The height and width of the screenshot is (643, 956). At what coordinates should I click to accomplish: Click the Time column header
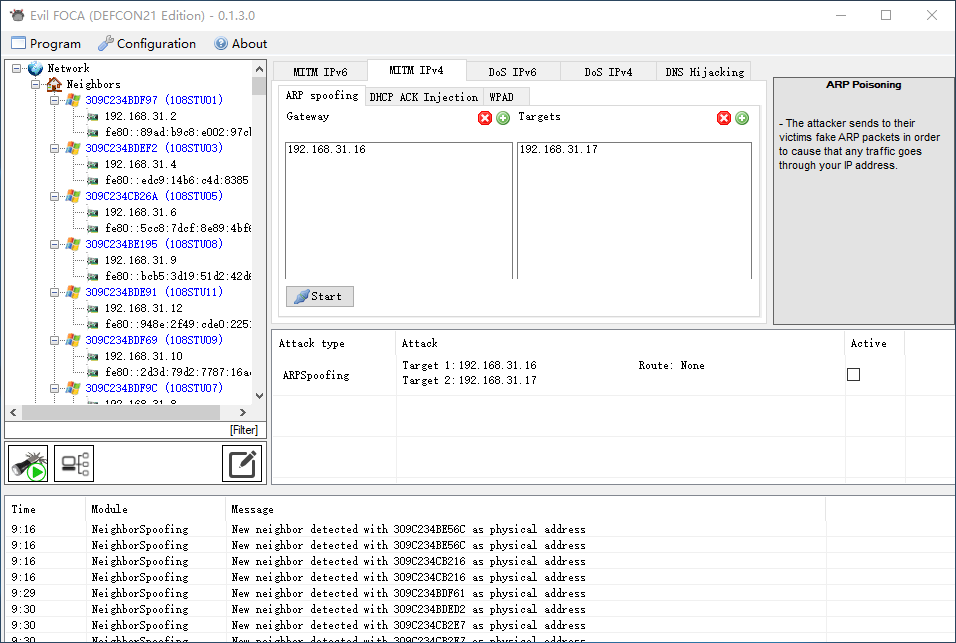coord(46,509)
